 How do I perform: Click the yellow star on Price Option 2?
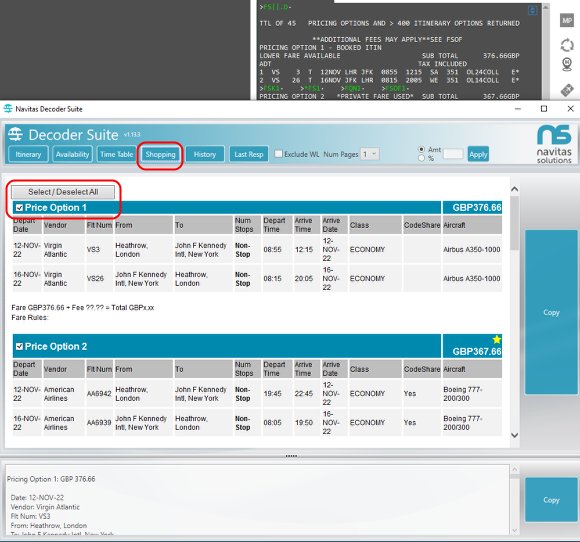tap(496, 339)
